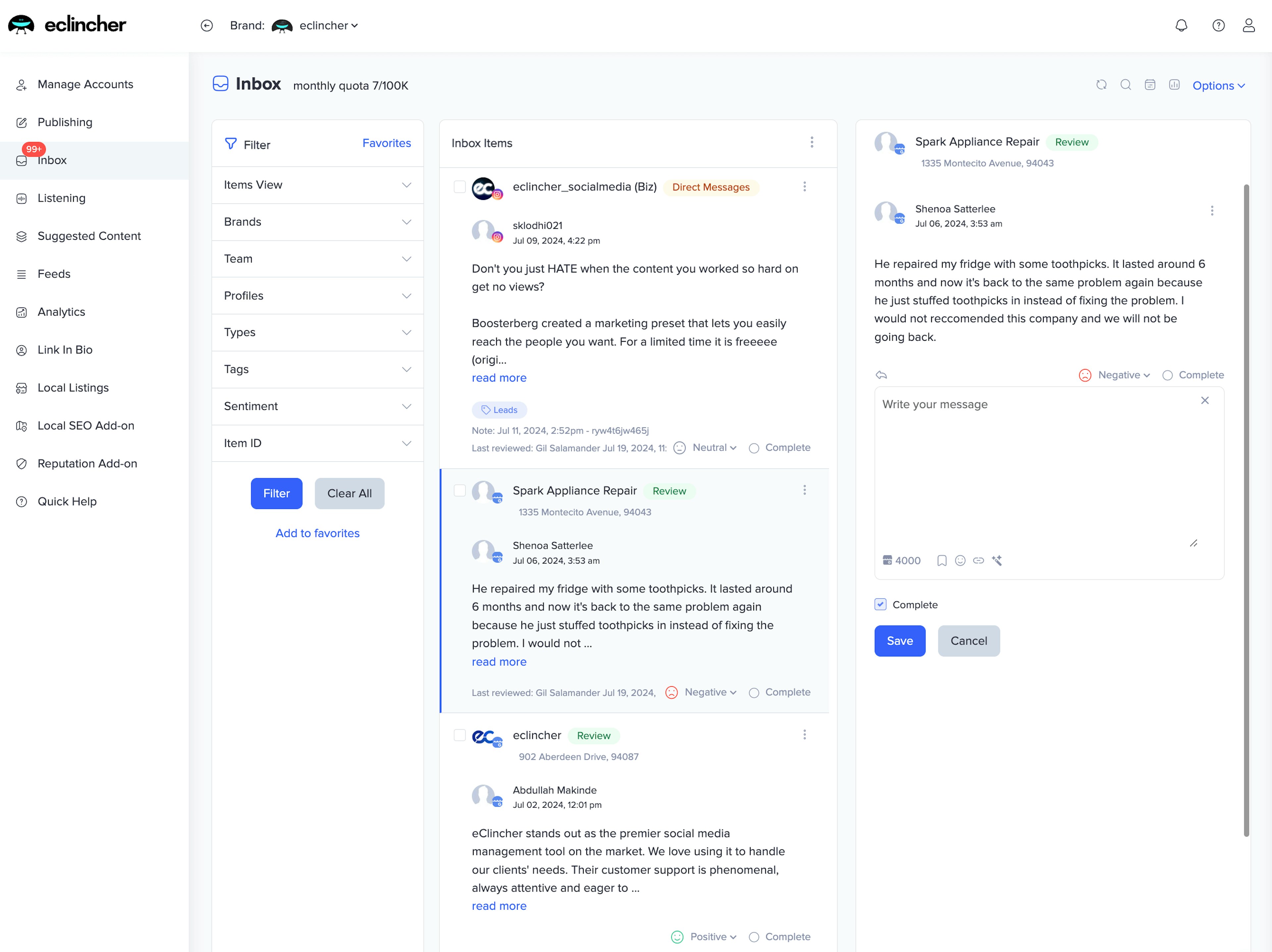Go to Publishing section
This screenshot has width=1272, height=952.
point(64,123)
